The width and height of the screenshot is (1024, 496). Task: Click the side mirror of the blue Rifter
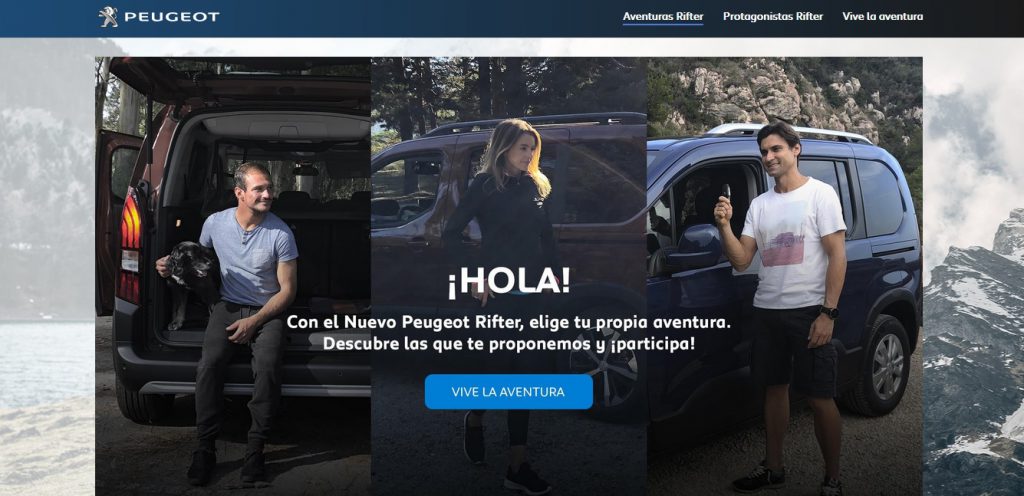click(693, 247)
